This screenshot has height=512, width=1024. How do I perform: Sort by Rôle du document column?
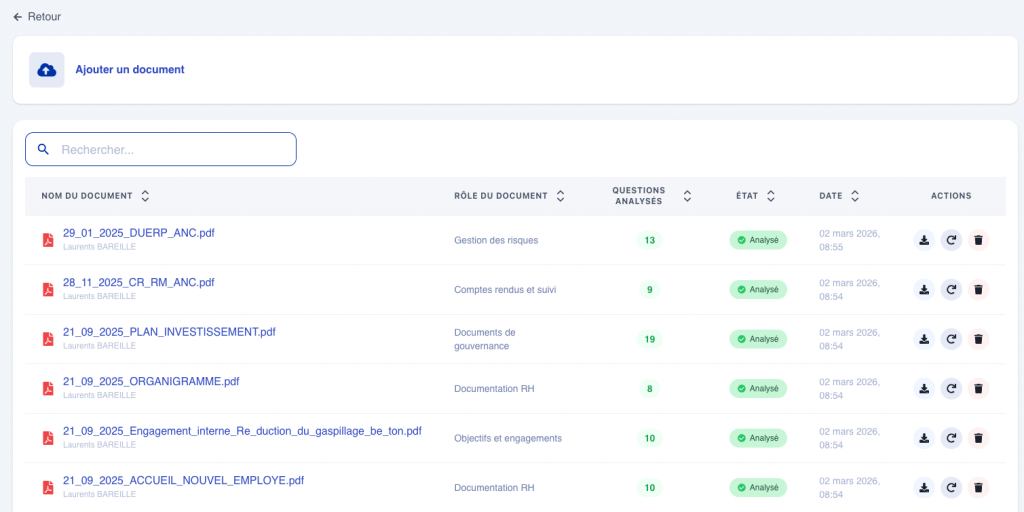coord(560,196)
